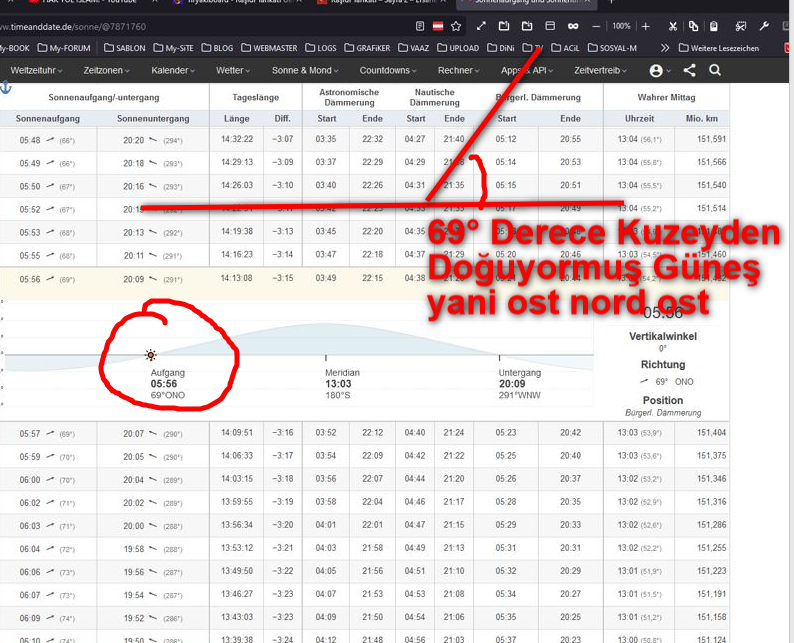Viewport: 794px width, 643px height.
Task: Open the WEBMASTER bookmark folder
Action: coord(270,47)
